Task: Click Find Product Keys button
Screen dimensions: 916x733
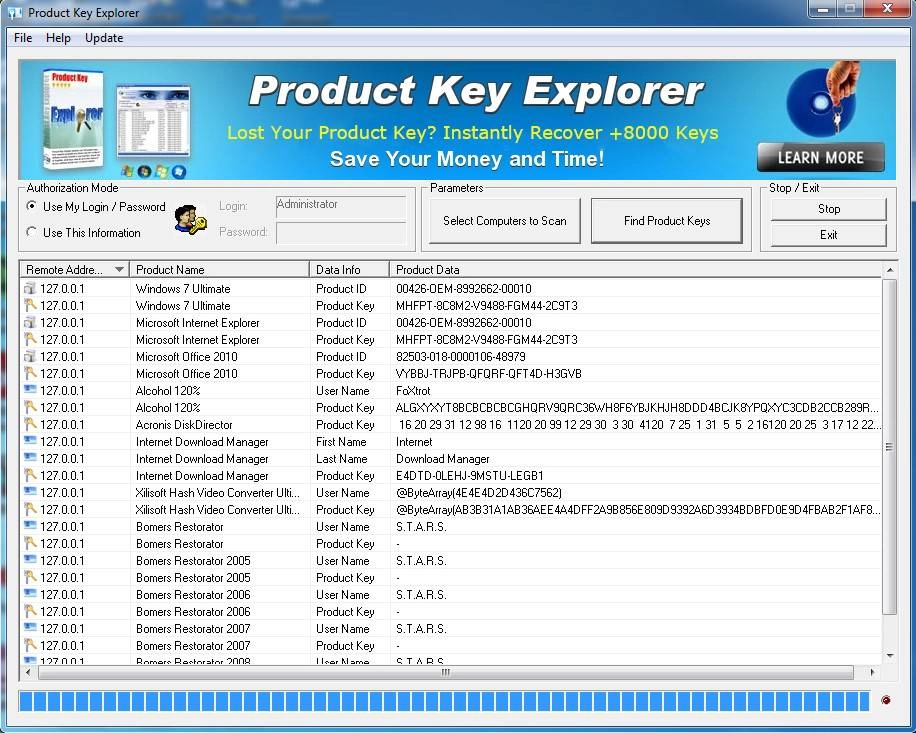Action: click(667, 221)
